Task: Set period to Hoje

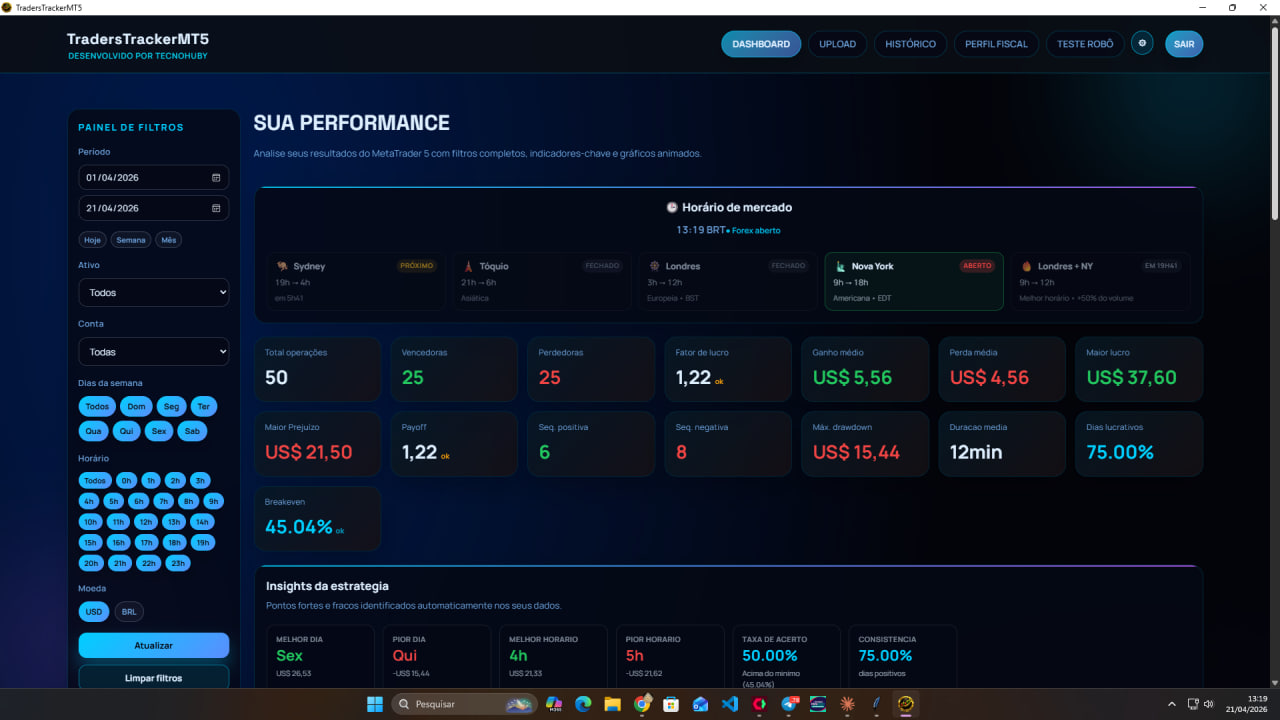Action: [93, 240]
